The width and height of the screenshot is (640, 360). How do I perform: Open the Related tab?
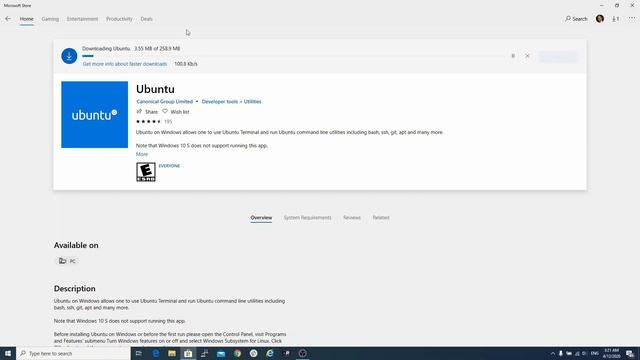click(x=381, y=218)
